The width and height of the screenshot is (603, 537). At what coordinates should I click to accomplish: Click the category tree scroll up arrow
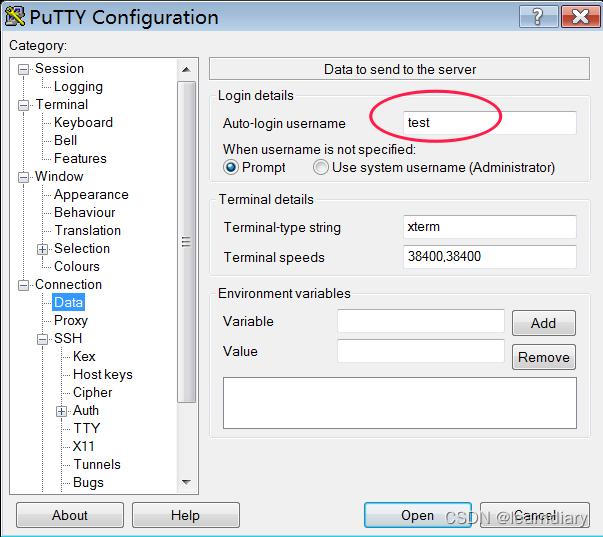[187, 70]
